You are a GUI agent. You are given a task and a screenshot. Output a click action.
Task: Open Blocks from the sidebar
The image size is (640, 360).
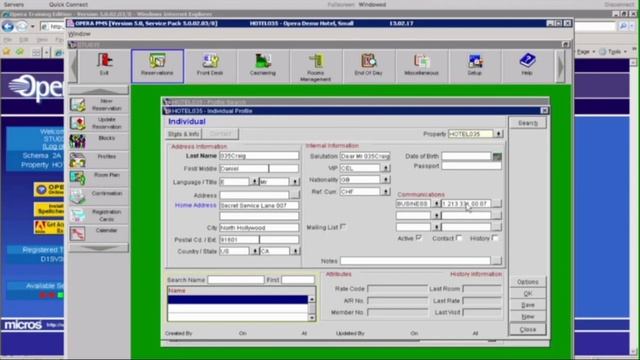pos(98,142)
